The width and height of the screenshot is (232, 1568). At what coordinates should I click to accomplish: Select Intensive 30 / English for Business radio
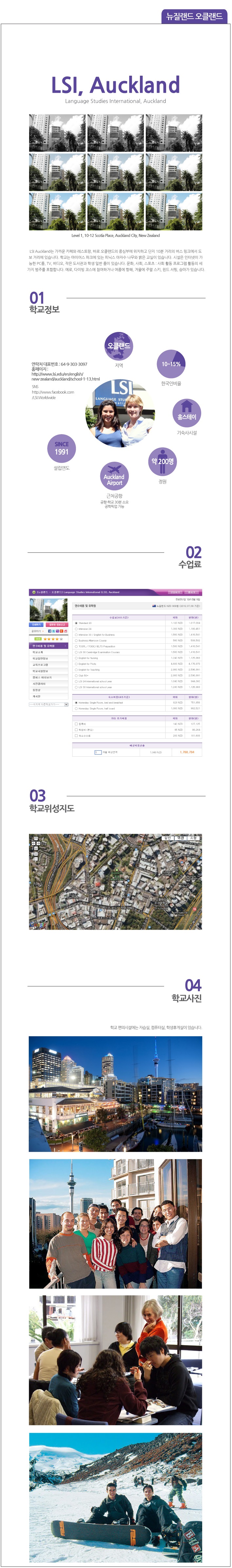tap(76, 634)
